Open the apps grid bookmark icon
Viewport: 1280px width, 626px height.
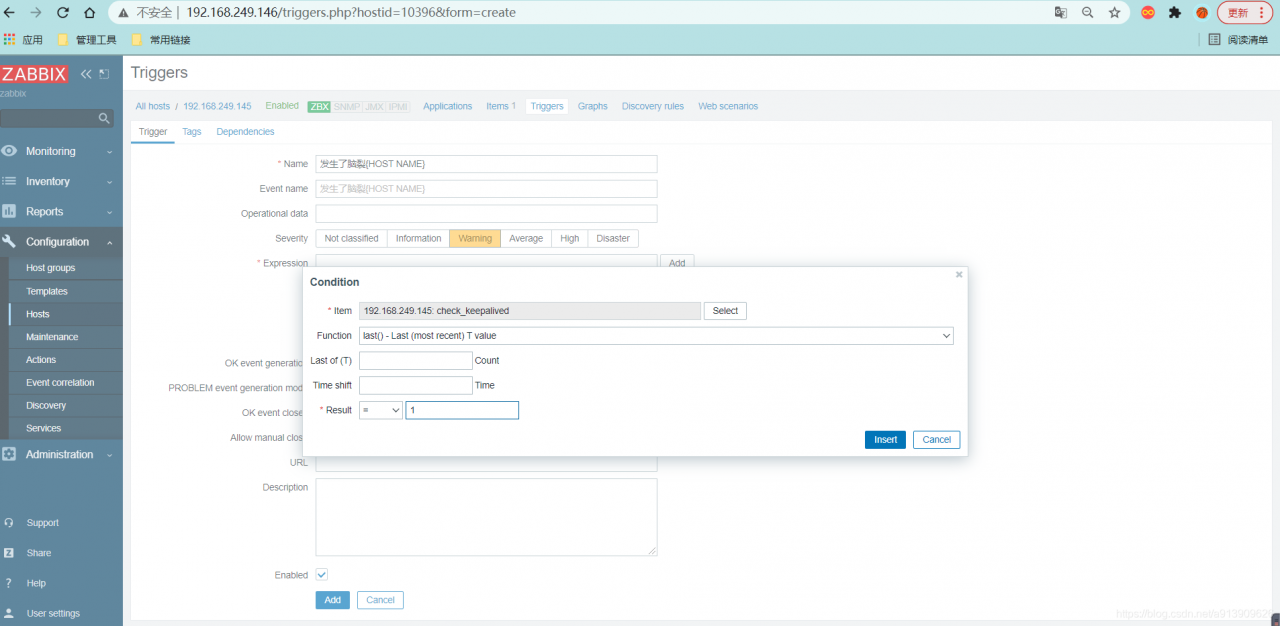[10, 40]
